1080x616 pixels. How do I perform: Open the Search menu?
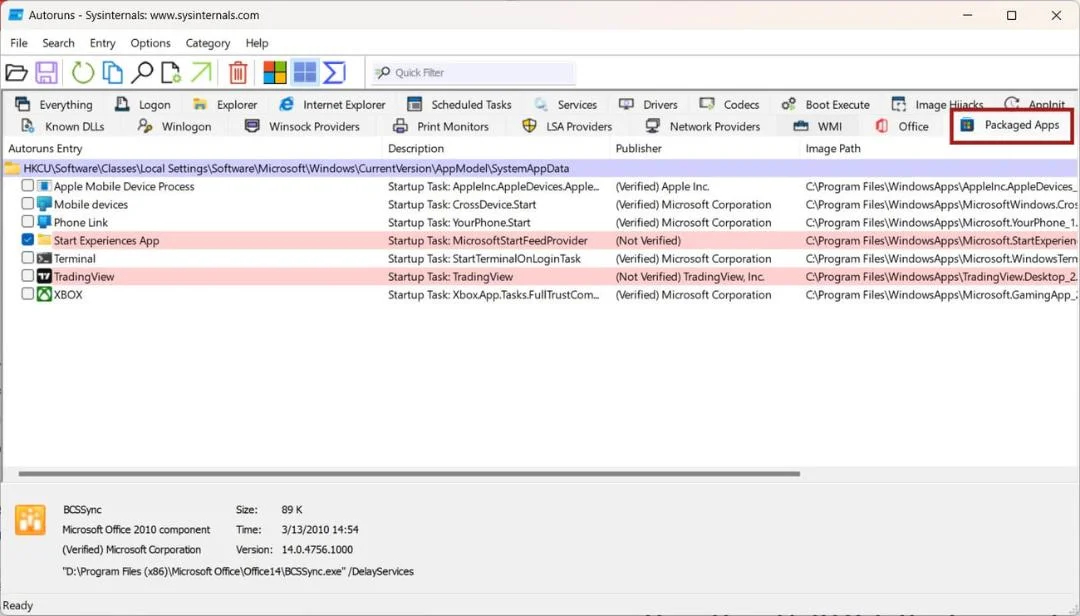(58, 43)
